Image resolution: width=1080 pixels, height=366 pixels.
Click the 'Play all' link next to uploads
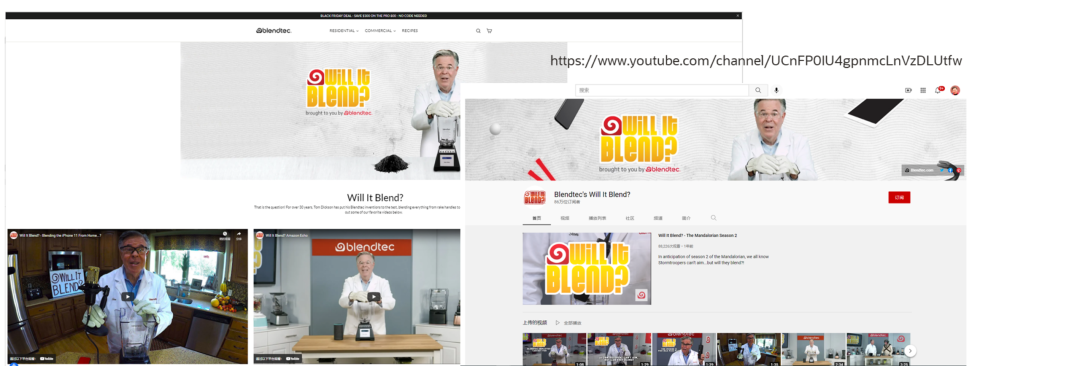pyautogui.click(x=573, y=323)
